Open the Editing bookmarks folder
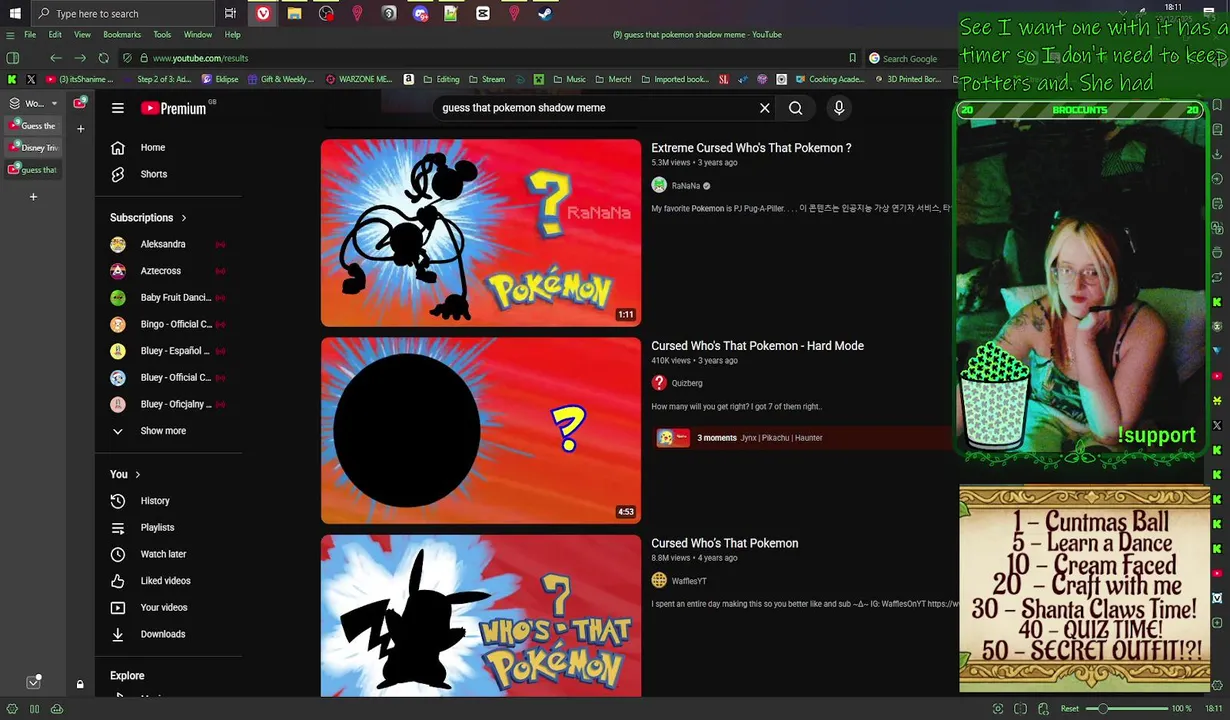Image resolution: width=1230 pixels, height=720 pixels. coord(441,80)
